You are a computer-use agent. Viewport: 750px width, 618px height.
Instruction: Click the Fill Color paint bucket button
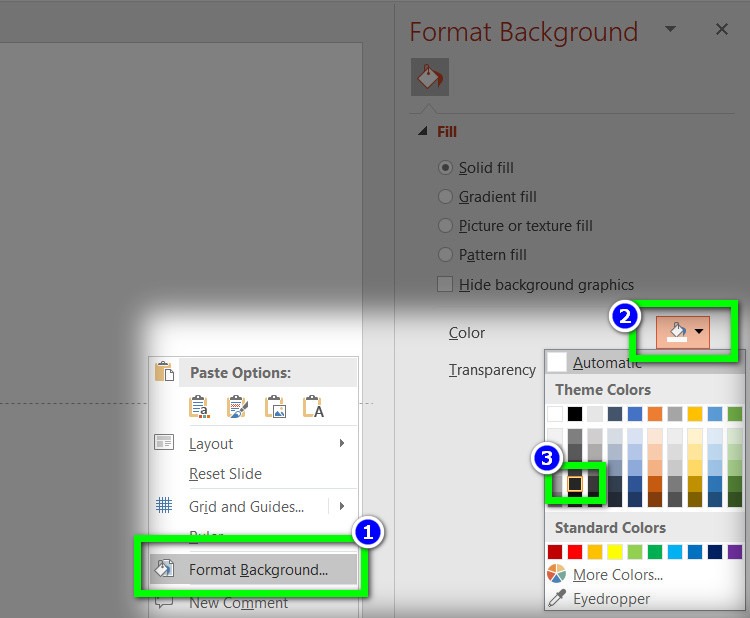(x=676, y=332)
